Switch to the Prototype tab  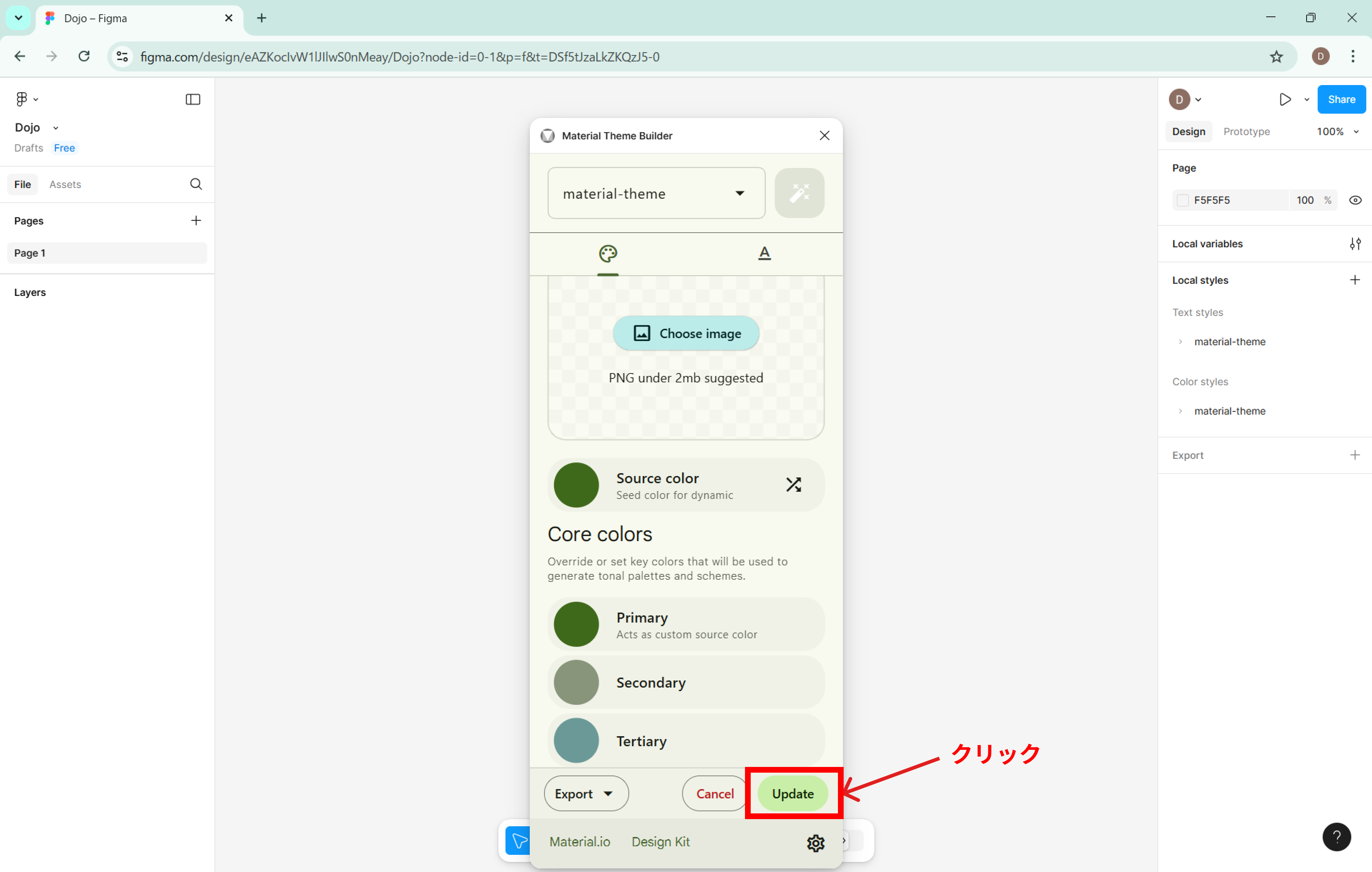[1246, 132]
